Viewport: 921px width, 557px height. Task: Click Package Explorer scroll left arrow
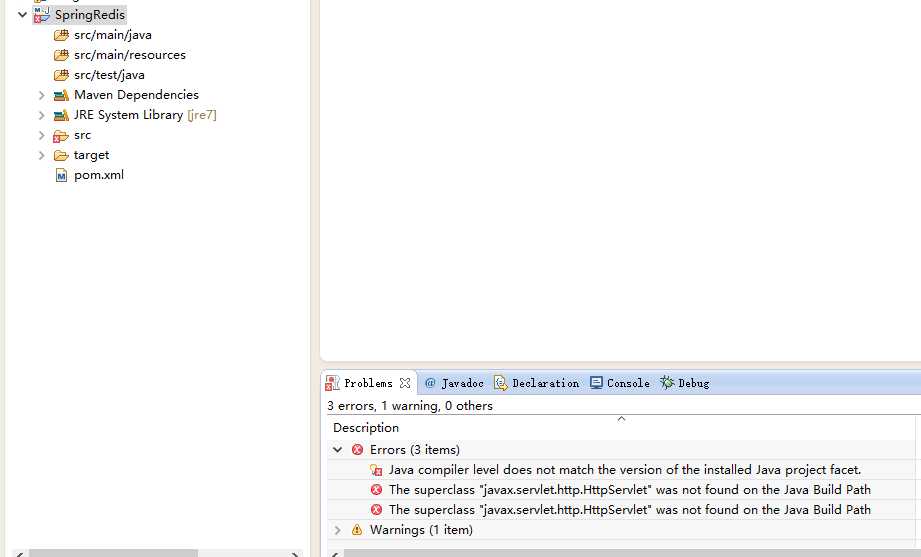pyautogui.click(x=19, y=553)
